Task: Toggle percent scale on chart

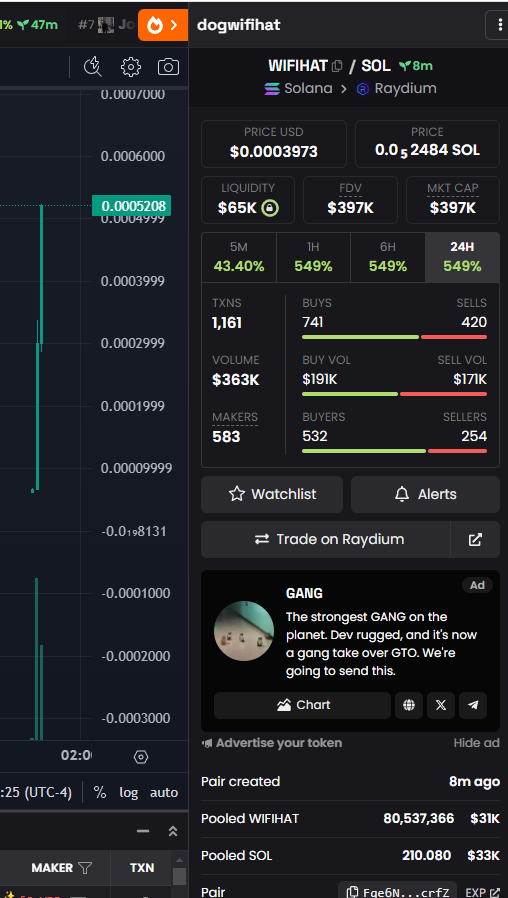Action: point(100,793)
